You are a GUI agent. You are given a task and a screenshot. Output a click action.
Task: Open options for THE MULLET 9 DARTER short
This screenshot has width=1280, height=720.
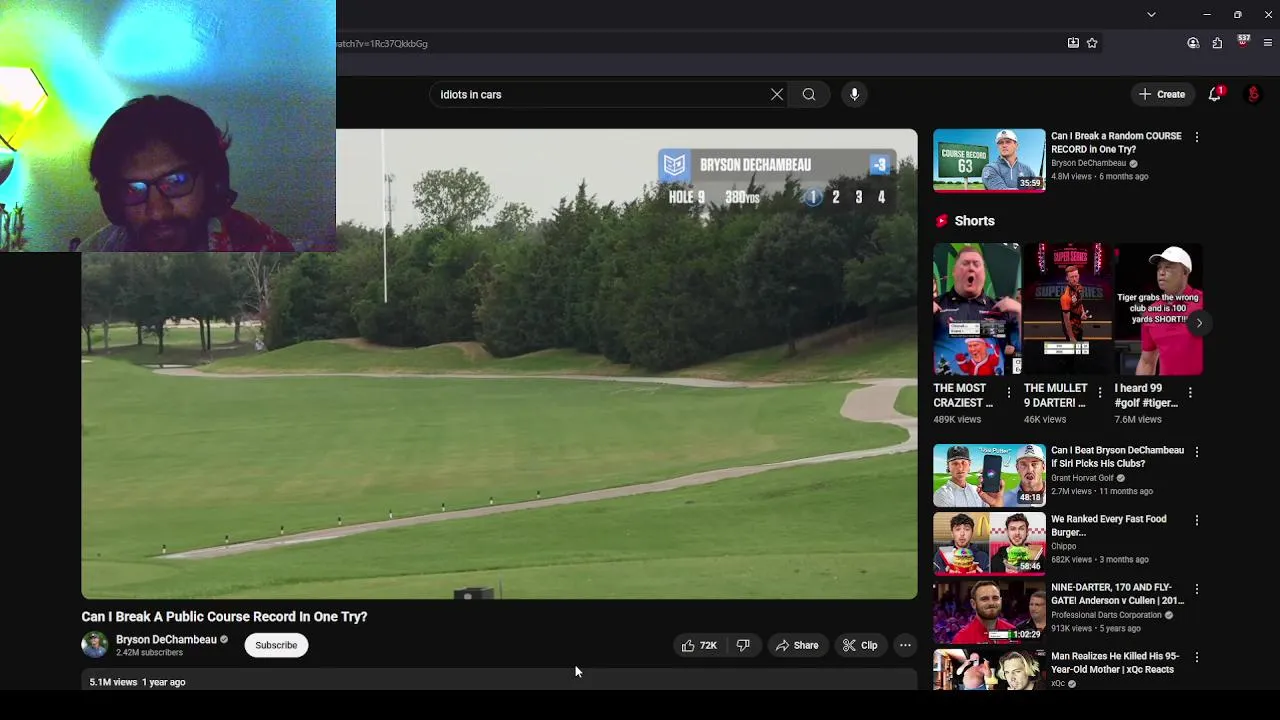(x=1100, y=392)
